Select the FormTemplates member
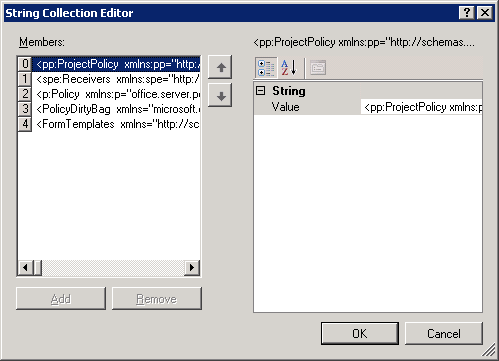The image size is (499, 361). click(x=116, y=124)
